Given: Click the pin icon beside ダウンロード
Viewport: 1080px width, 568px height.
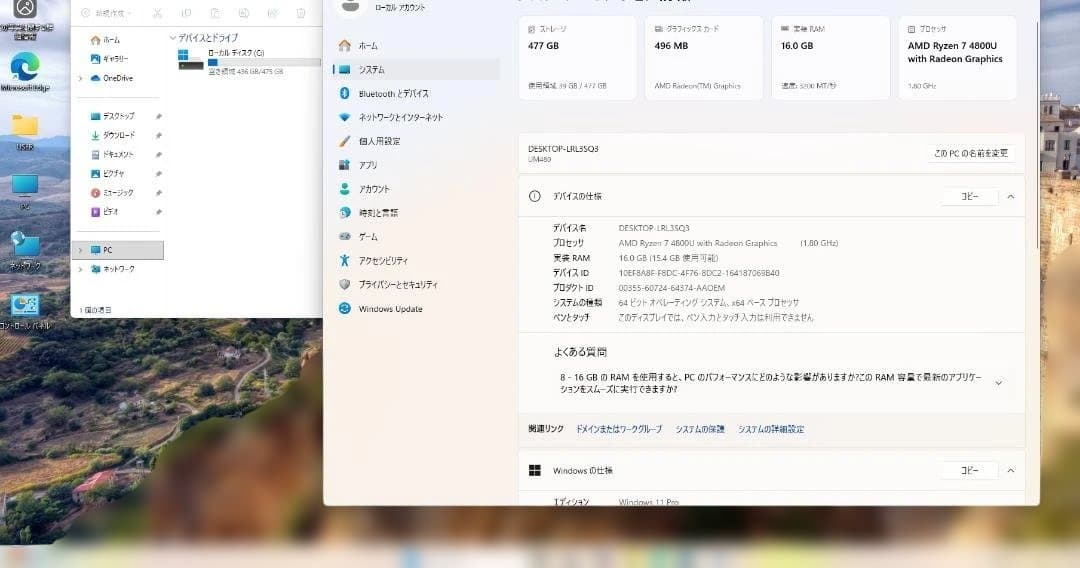Looking at the screenshot, I should point(158,136).
